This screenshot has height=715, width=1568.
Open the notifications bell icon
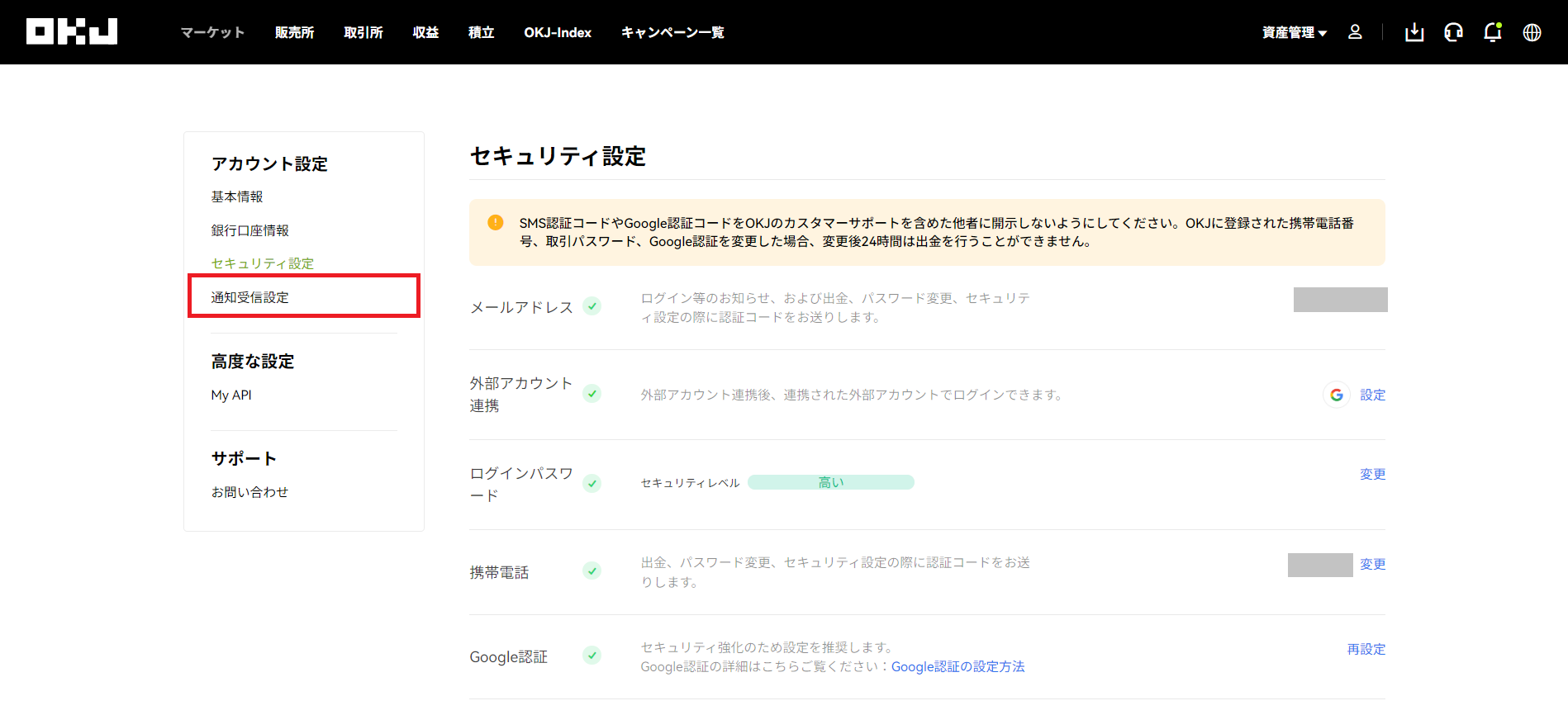click(x=1492, y=32)
